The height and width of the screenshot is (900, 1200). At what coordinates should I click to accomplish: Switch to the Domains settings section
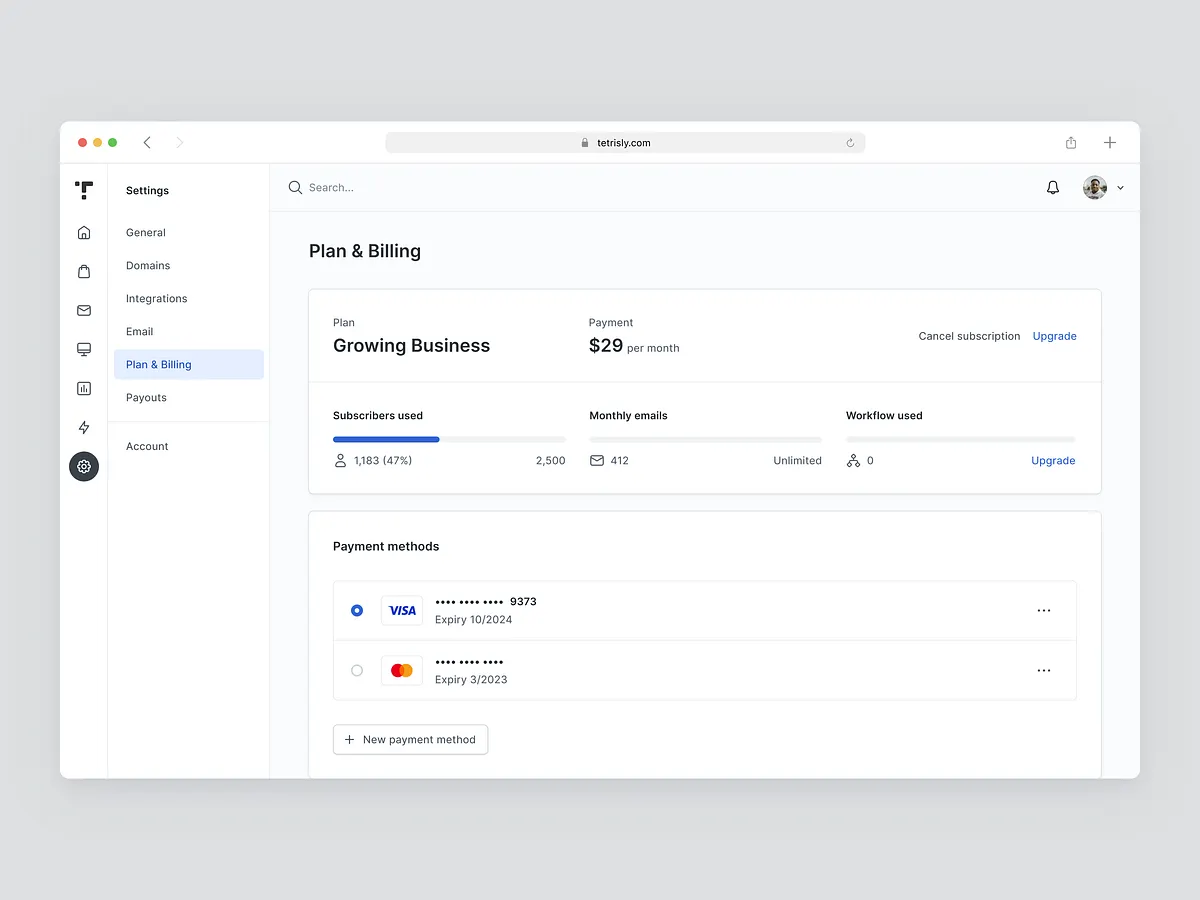pos(147,265)
